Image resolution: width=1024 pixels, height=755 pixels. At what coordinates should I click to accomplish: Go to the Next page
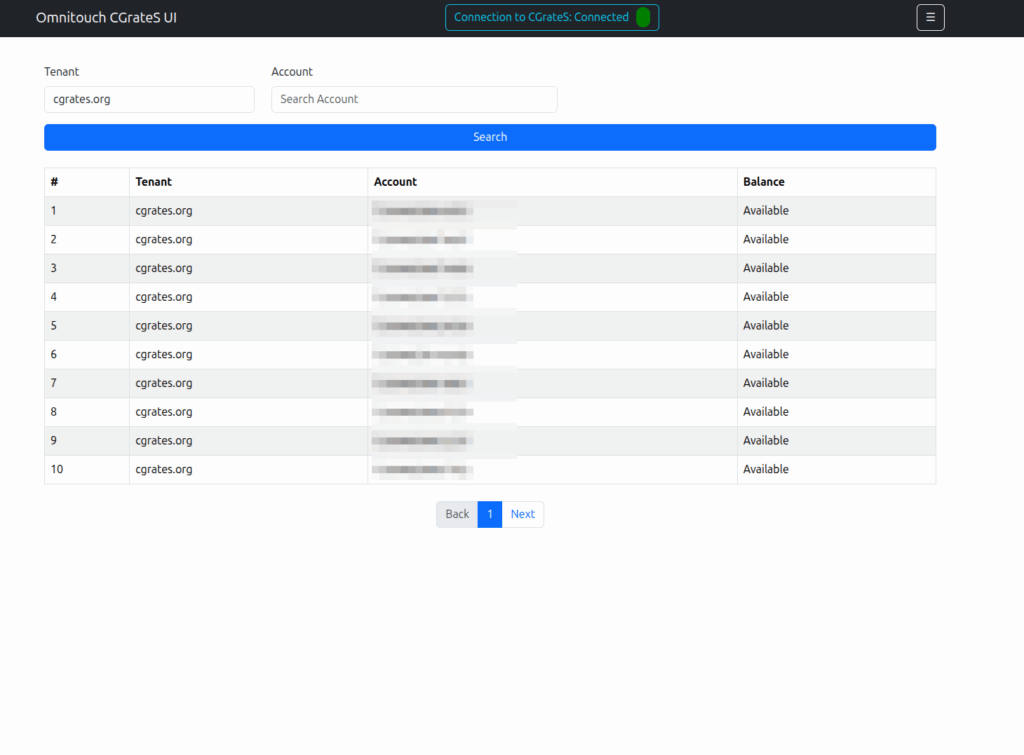[522, 514]
